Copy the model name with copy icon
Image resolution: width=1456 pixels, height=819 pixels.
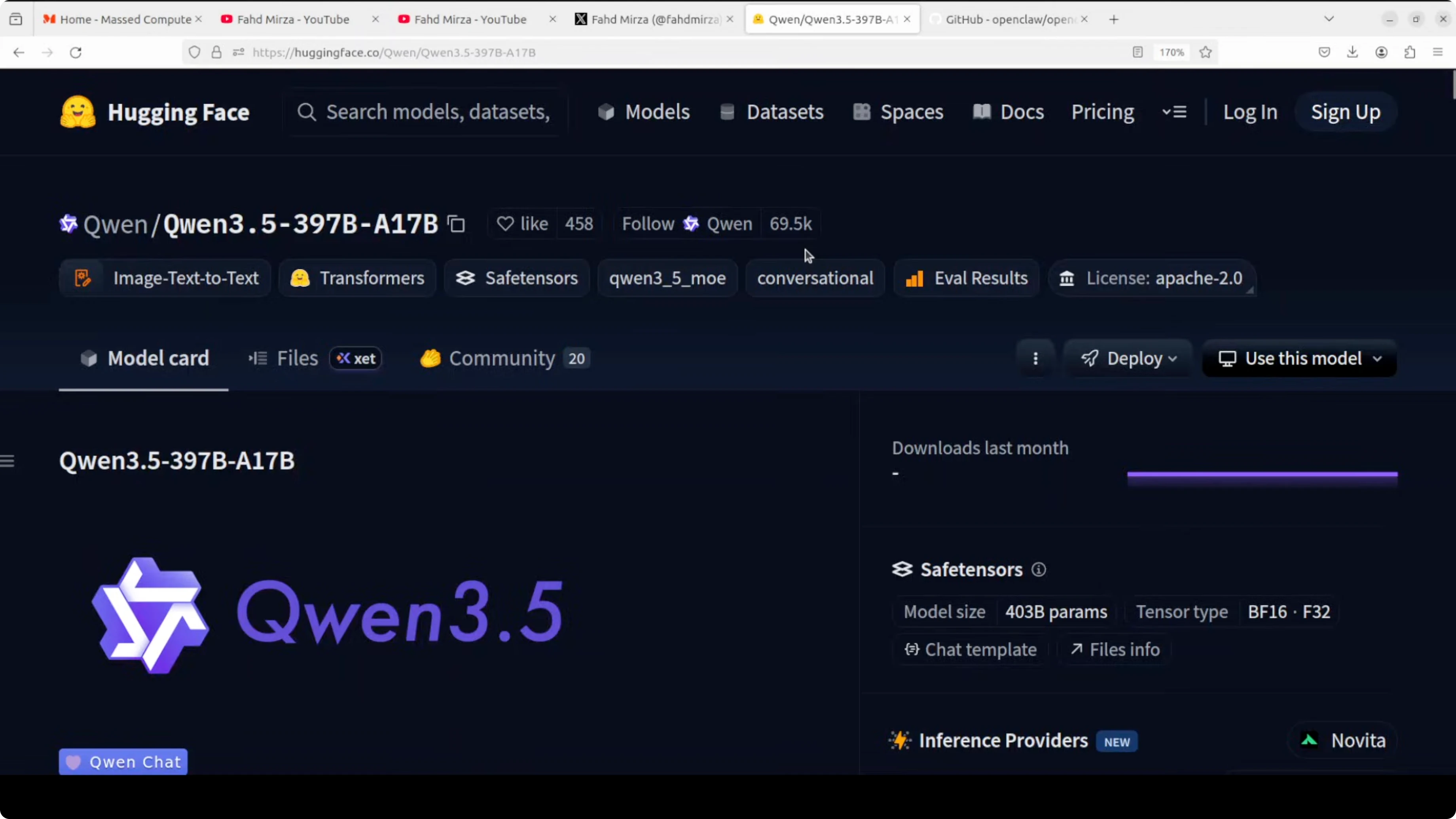coord(456,224)
